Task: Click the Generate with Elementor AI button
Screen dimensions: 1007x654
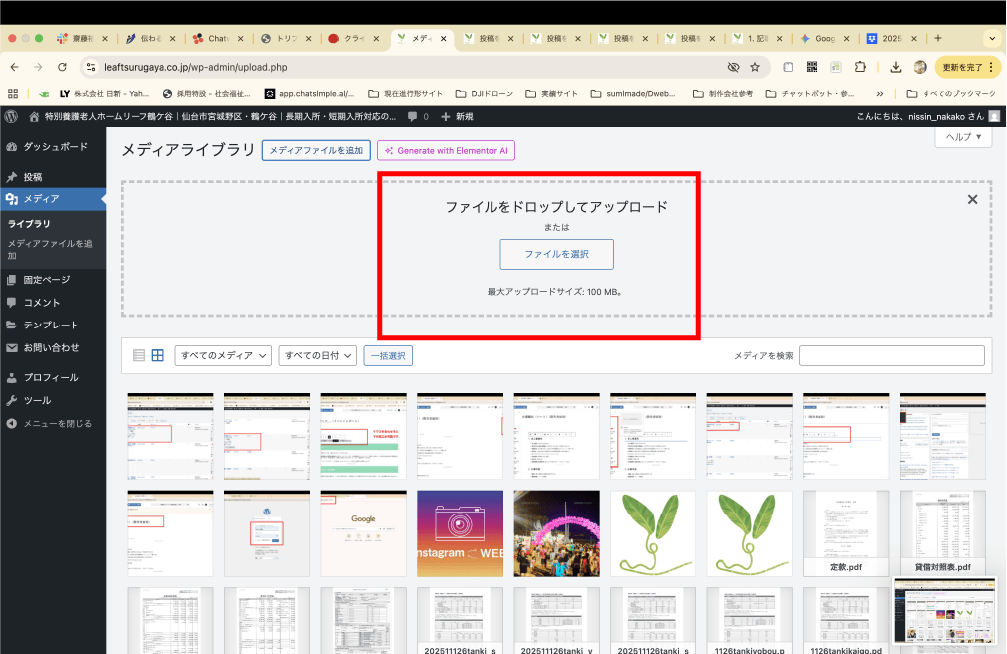Action: (445, 150)
